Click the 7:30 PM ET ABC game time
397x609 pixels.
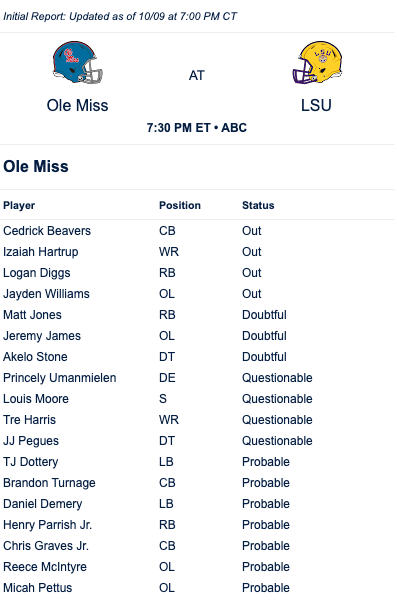coord(197,128)
